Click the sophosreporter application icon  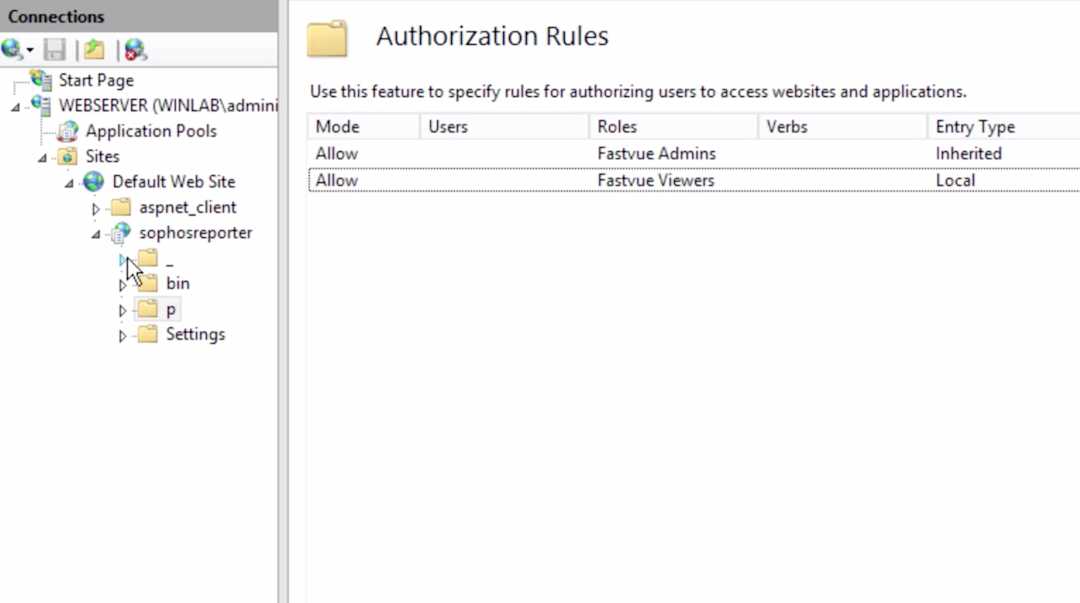point(120,232)
